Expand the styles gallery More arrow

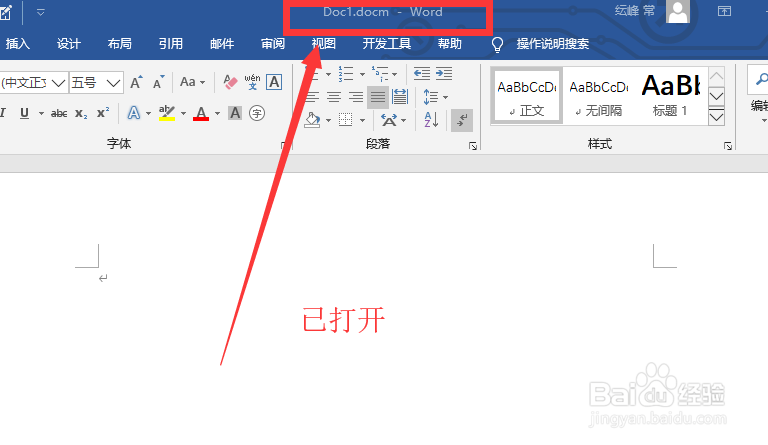716,117
